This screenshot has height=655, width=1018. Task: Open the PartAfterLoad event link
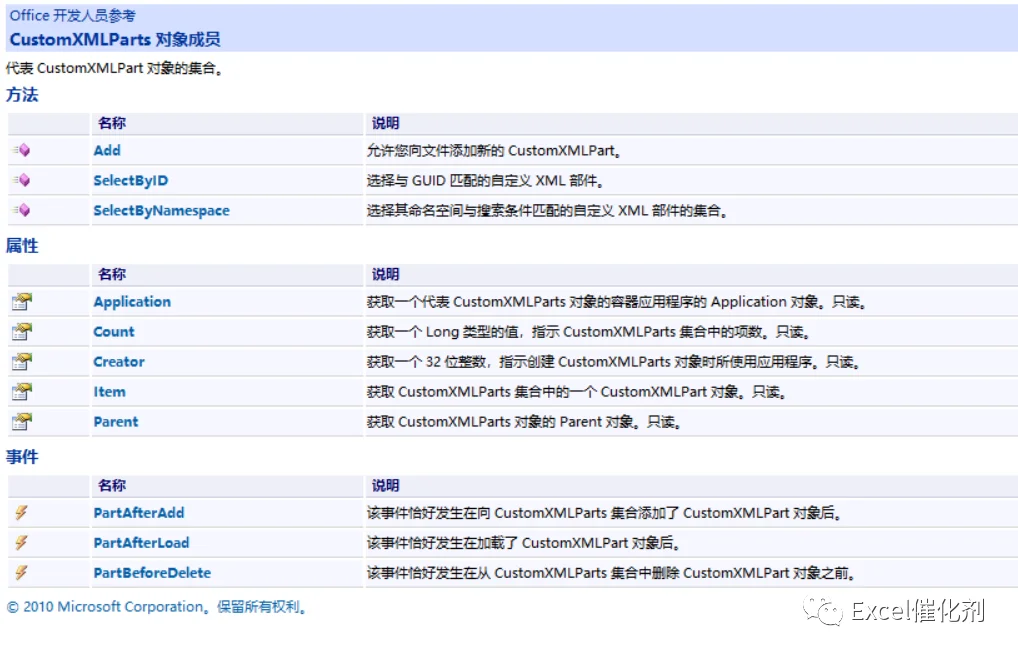pos(142,543)
